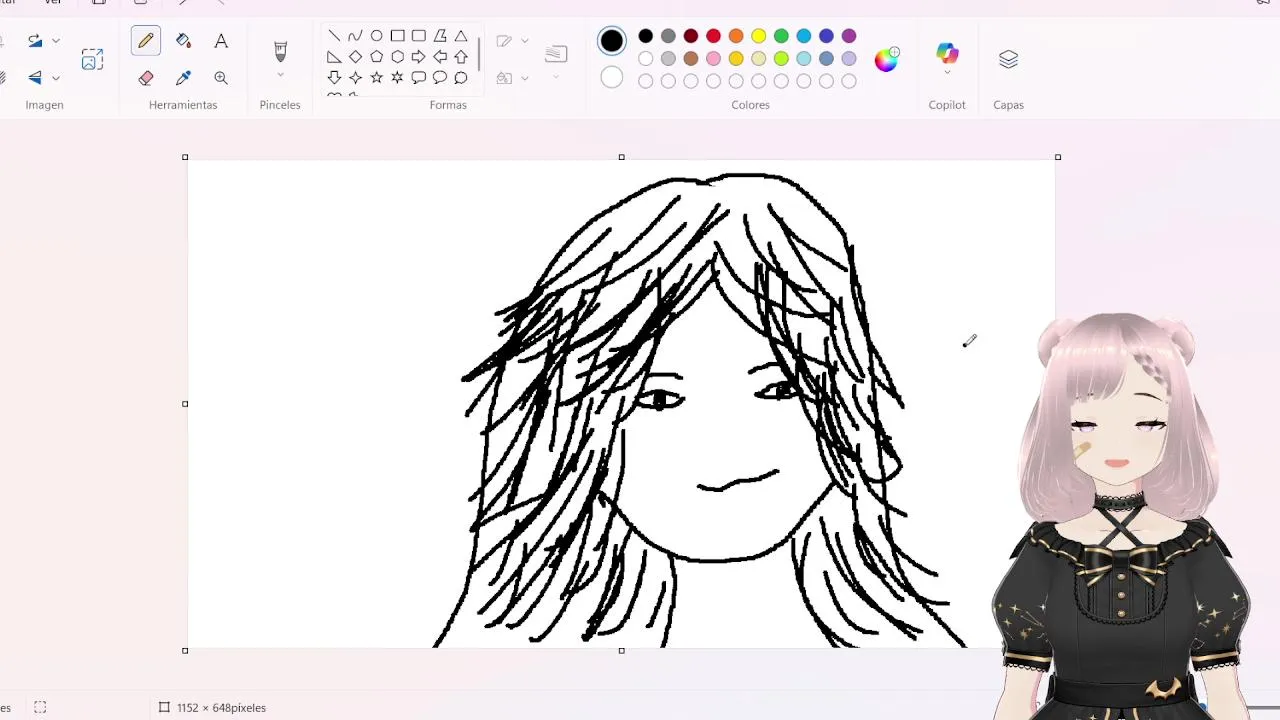Select Color 2 secondary white swatch
This screenshot has width=1280, height=720.
coord(612,78)
